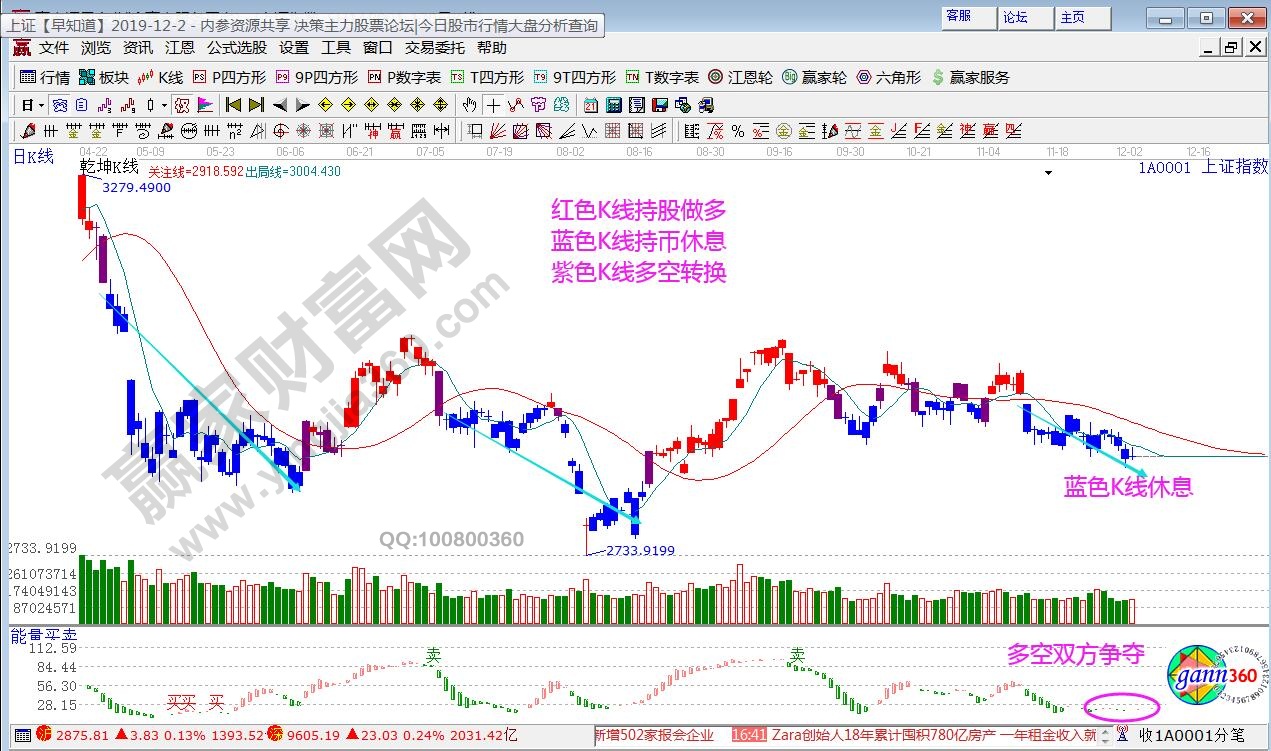Toggle the 权 adjustment button
The height and width of the screenshot is (751, 1271).
point(182,105)
